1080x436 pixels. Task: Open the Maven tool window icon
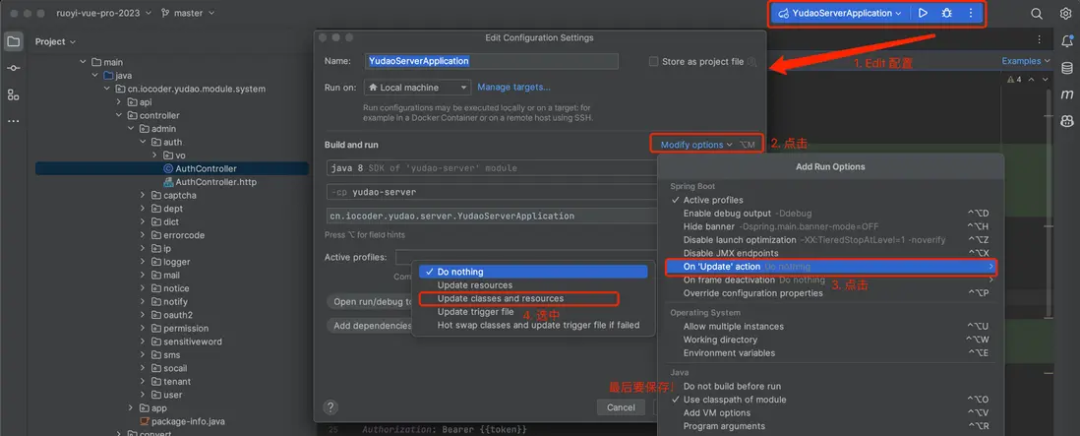[1067, 94]
